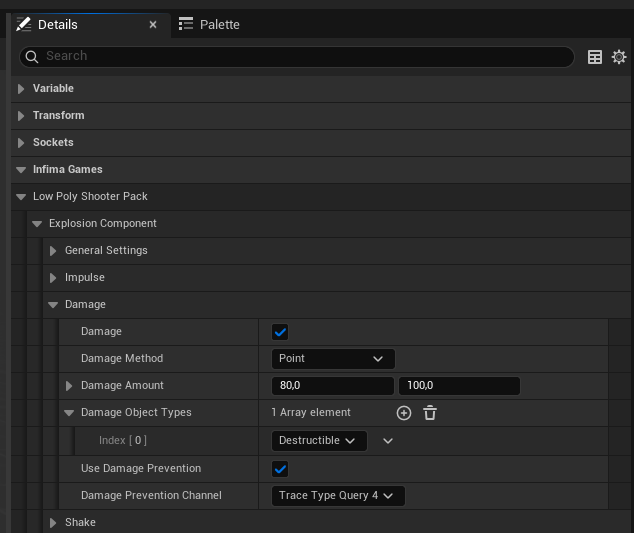
Task: Collapse the Damage Object Types array
Action: (69, 413)
